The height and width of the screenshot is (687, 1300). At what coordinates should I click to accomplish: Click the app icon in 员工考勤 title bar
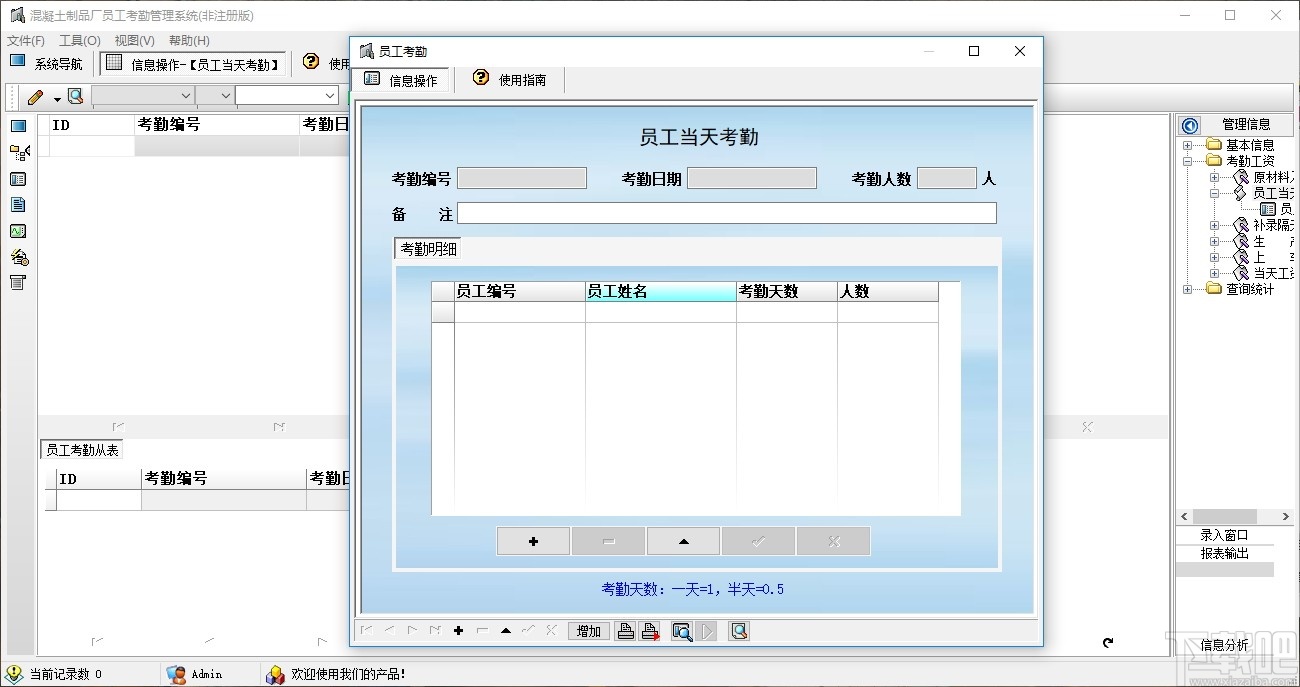[x=367, y=51]
